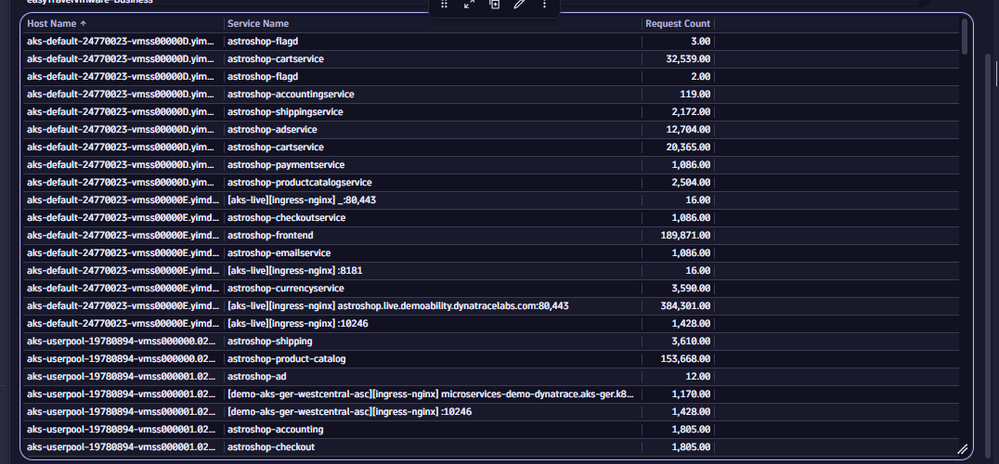Click the astroshop-ad service name
This screenshot has width=999, height=464.
[257, 377]
